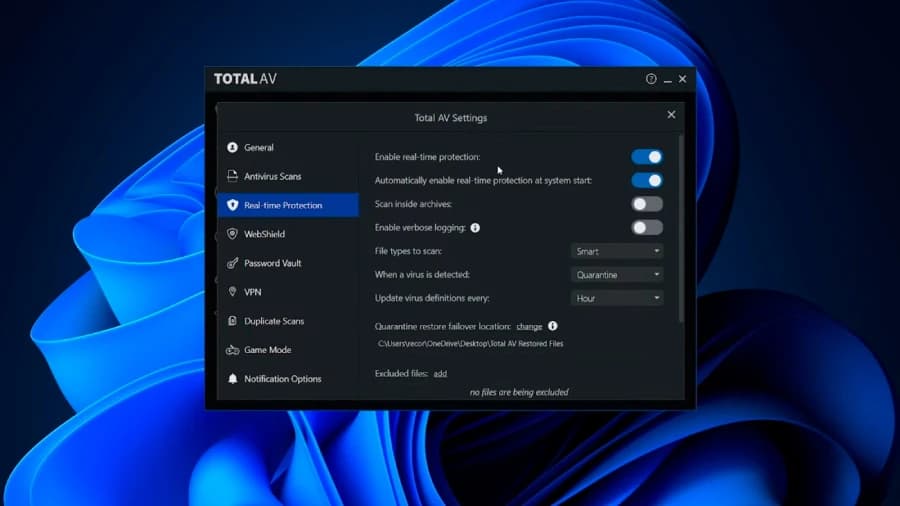Click info icon beside quarantine failover location
Viewport: 900px width, 506px height.
(x=552, y=326)
